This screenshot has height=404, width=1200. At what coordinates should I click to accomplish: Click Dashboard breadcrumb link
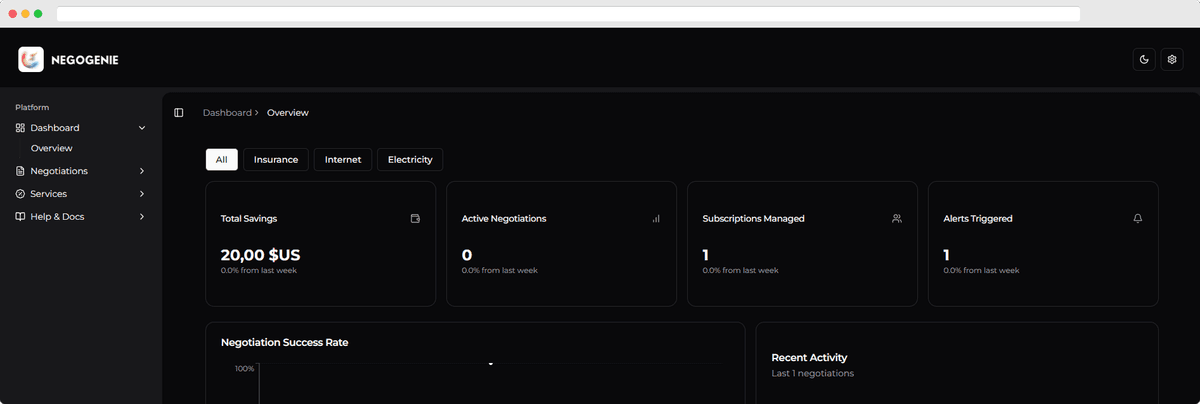click(227, 113)
